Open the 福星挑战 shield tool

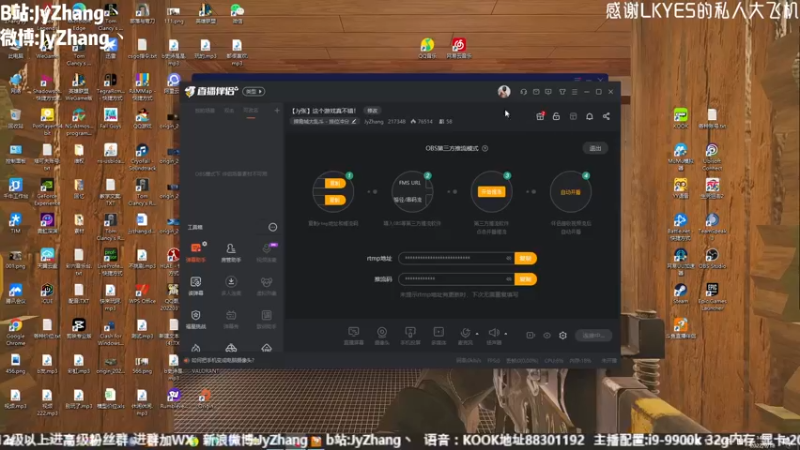[x=196, y=319]
